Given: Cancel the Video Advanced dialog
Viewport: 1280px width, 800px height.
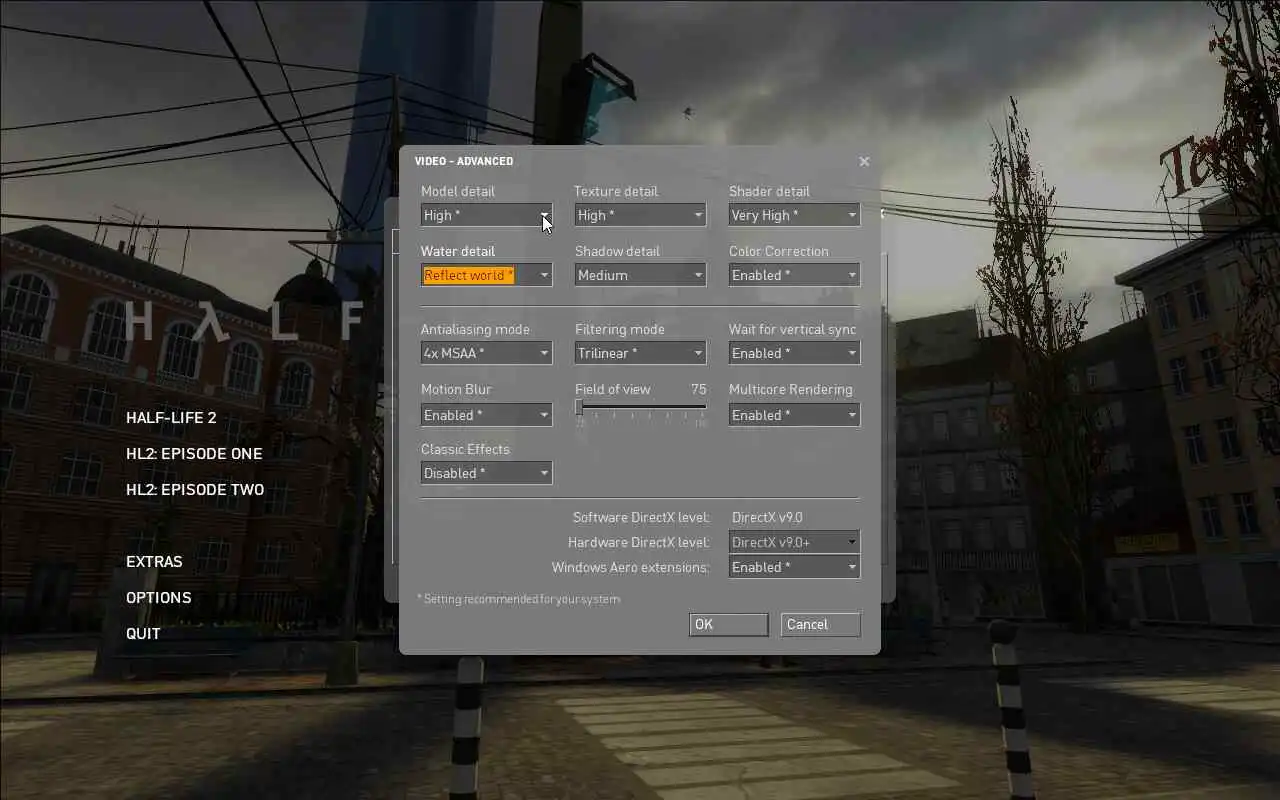Looking at the screenshot, I should coord(820,624).
